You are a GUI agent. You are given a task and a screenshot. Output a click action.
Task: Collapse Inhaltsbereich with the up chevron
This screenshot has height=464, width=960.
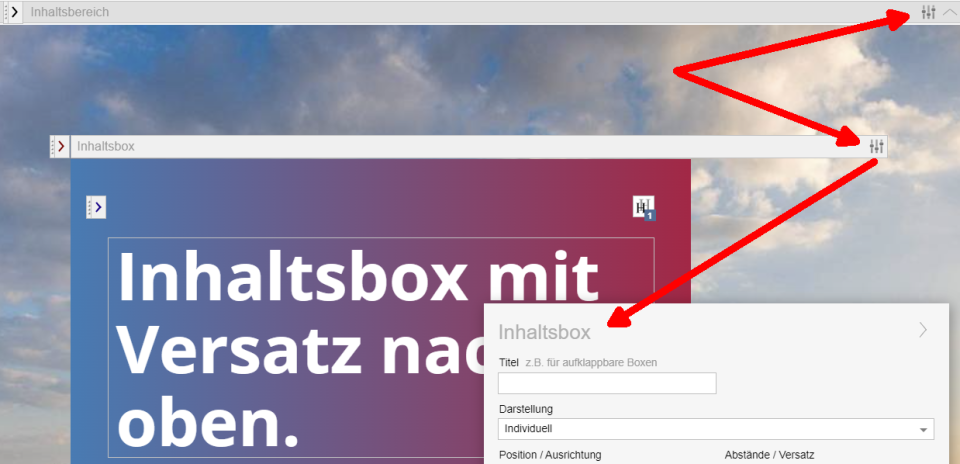click(x=950, y=12)
